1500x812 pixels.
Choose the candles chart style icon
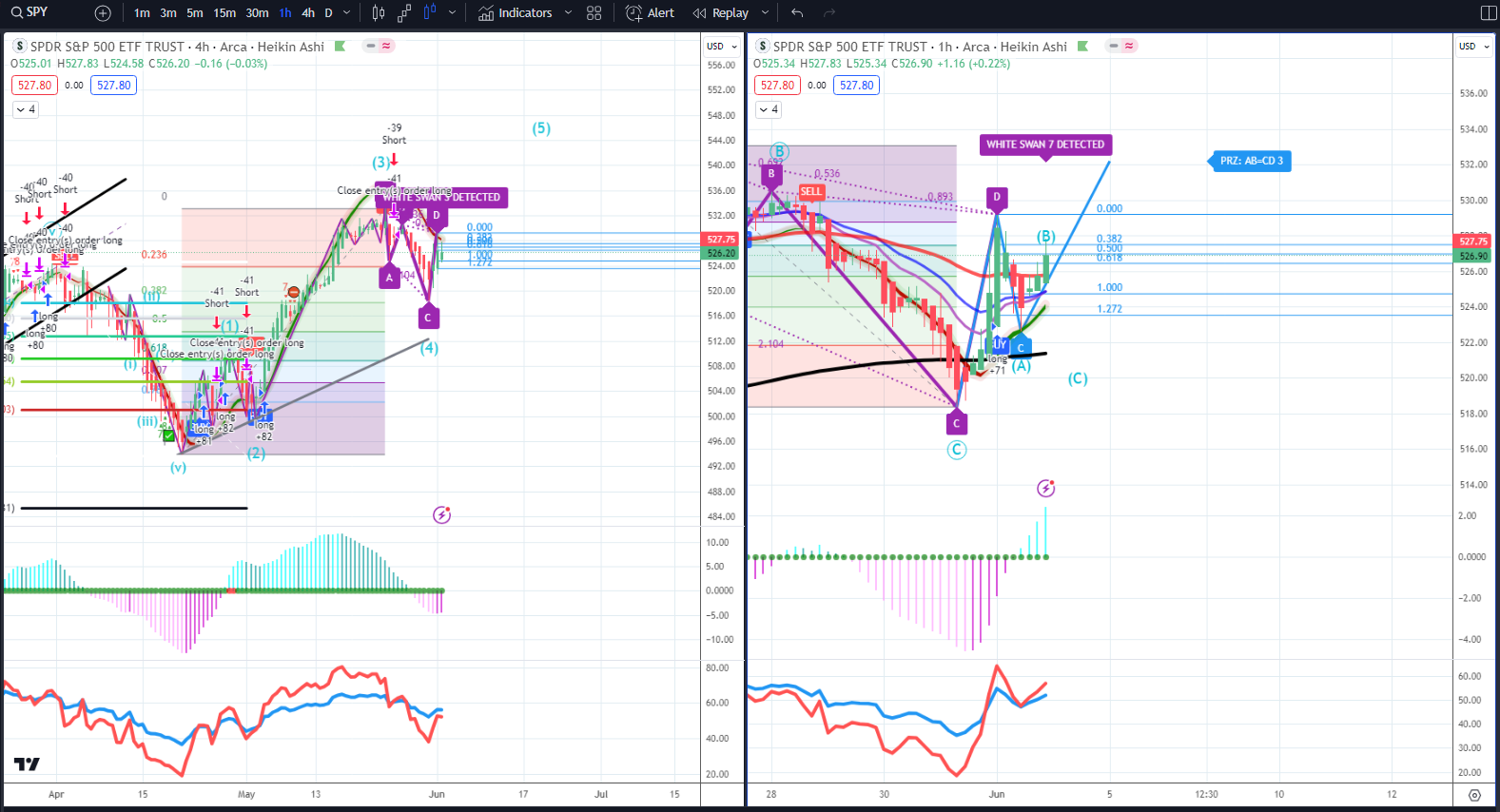point(379,13)
